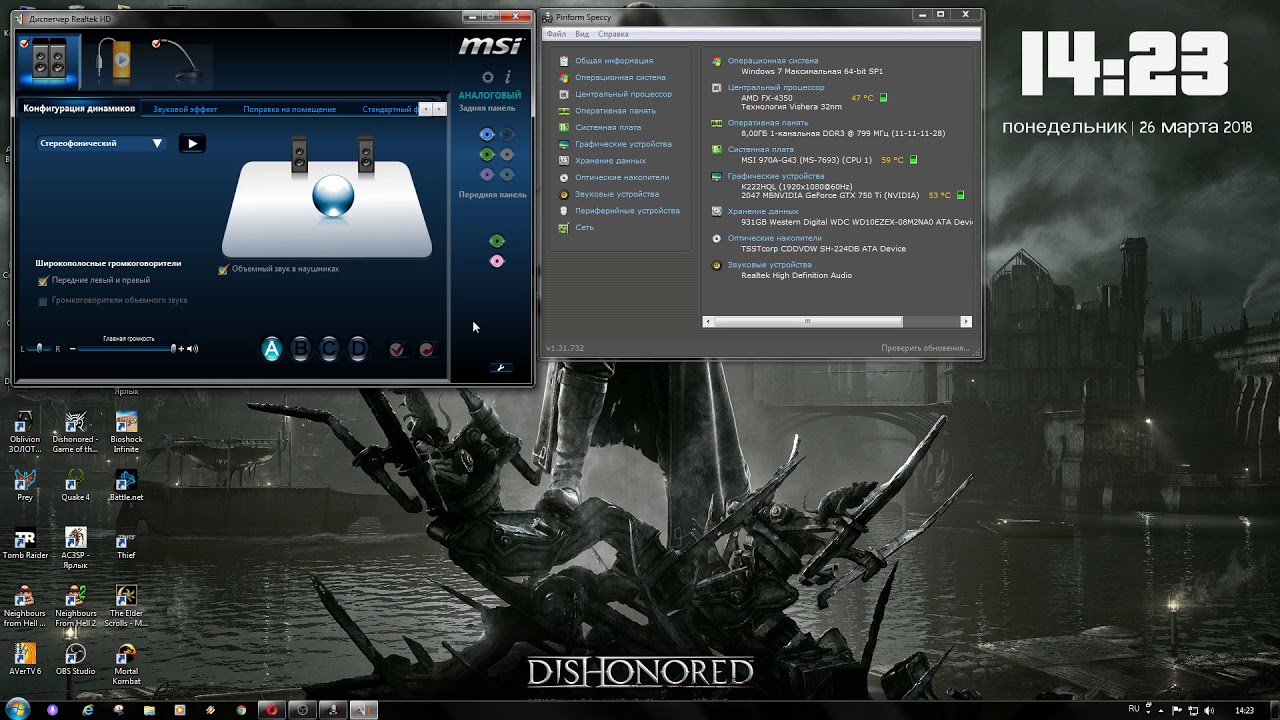Open Prey desktop shortcut
The height and width of the screenshot is (720, 1280).
pos(25,486)
